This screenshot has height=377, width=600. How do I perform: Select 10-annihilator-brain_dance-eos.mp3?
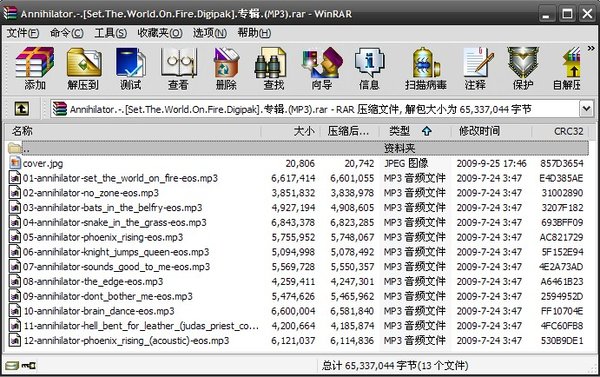tap(99, 311)
